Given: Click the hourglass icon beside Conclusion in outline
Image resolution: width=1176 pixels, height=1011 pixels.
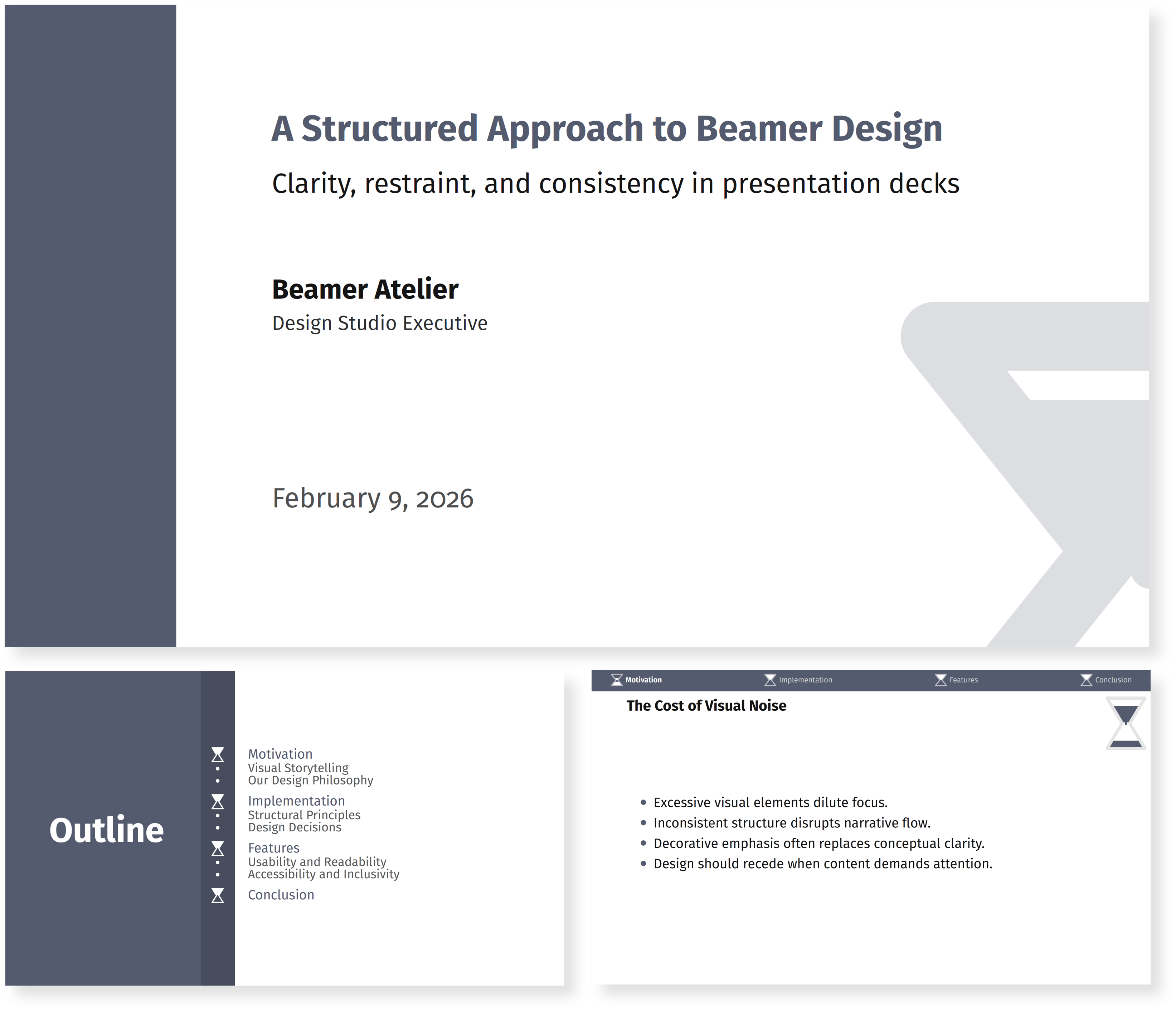Looking at the screenshot, I should (217, 895).
